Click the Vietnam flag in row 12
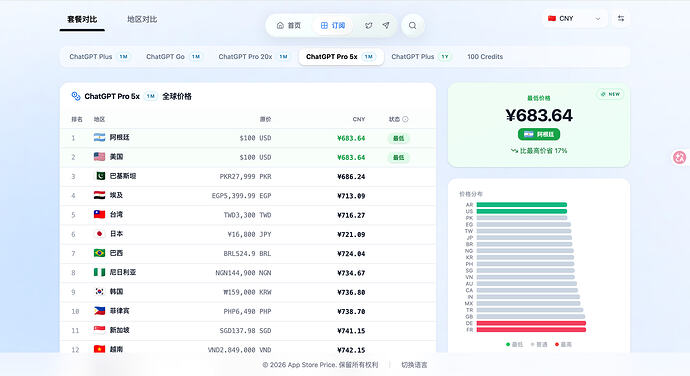This screenshot has width=690, height=376. (x=99, y=349)
